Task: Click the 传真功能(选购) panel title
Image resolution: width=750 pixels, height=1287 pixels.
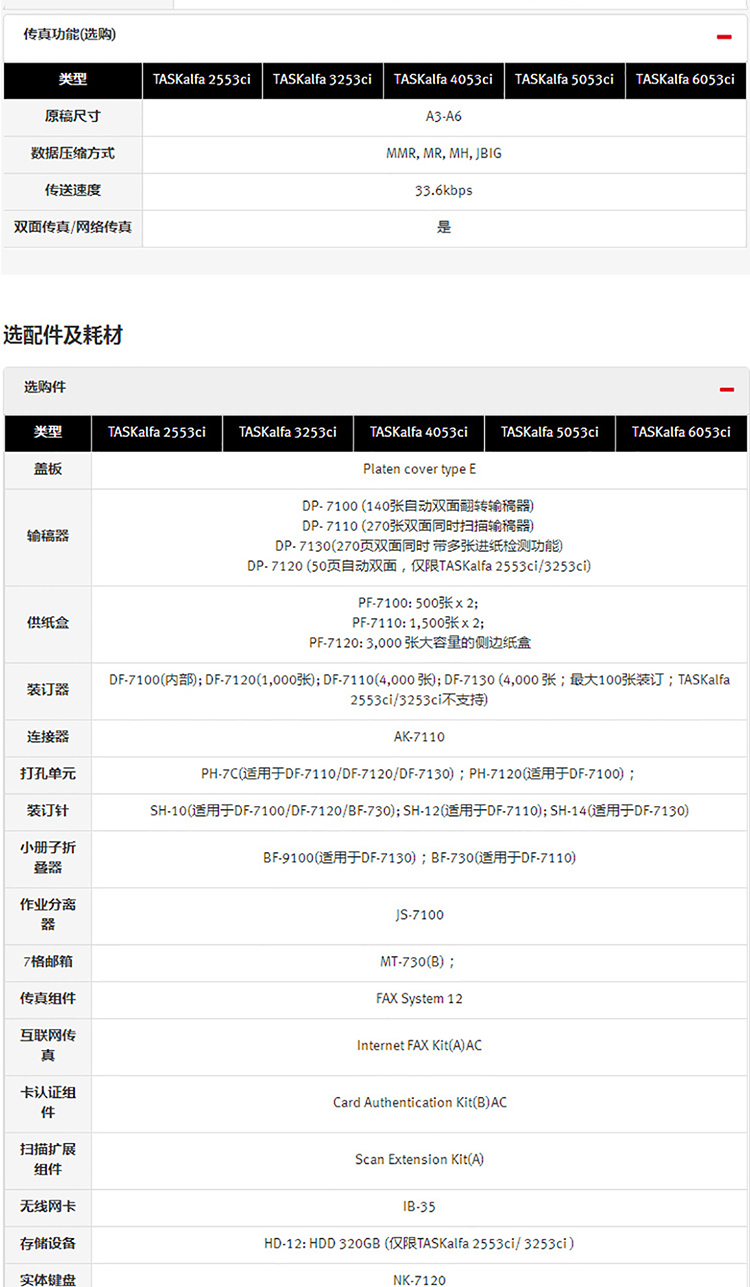Action: point(70,35)
